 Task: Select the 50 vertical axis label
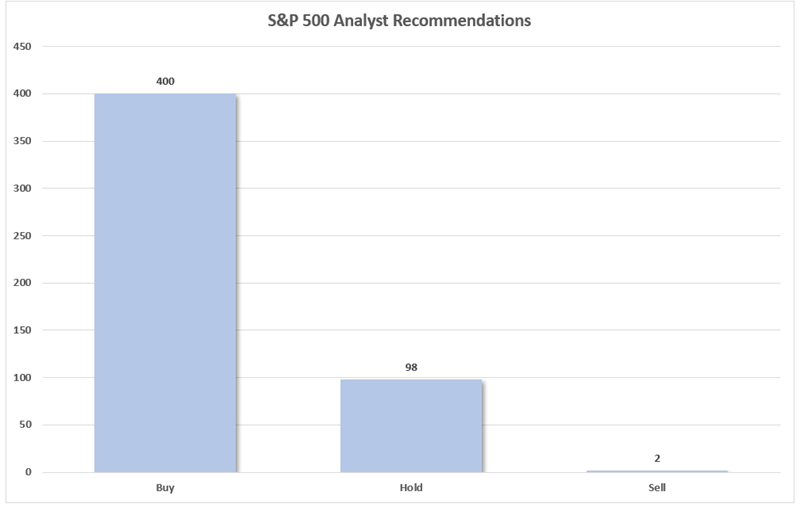[25, 425]
